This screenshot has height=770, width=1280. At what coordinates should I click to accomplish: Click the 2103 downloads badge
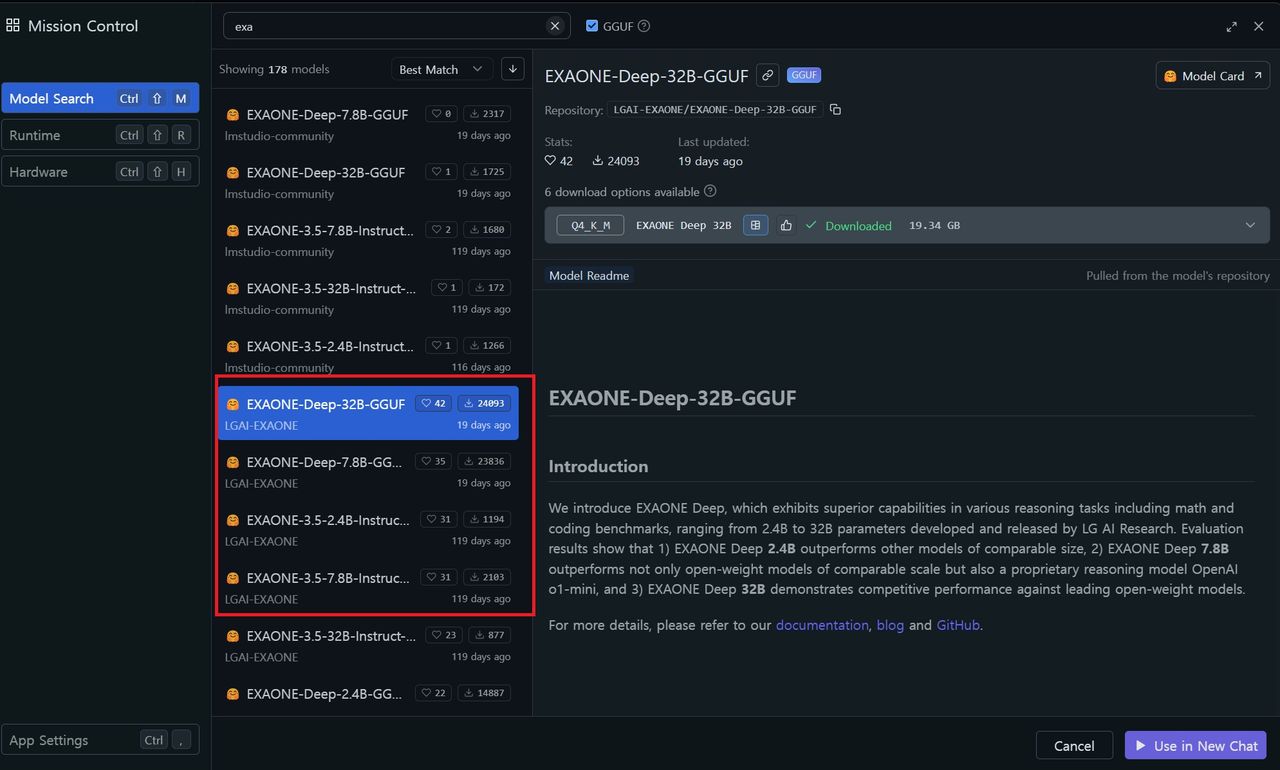coord(487,577)
